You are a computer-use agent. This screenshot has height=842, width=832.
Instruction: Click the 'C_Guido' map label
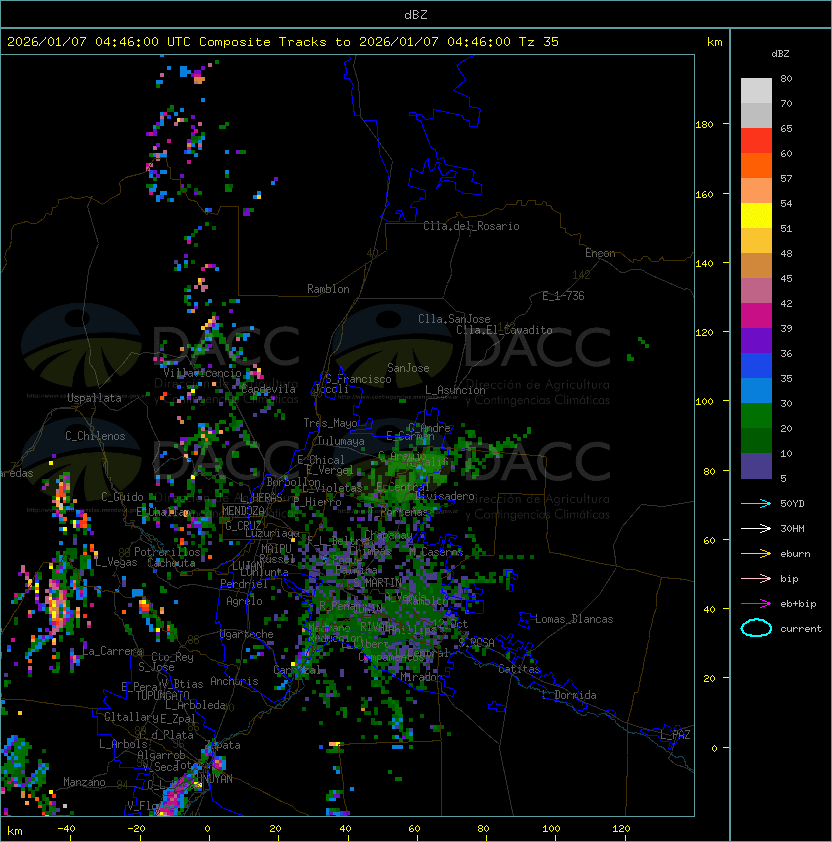pos(122,497)
